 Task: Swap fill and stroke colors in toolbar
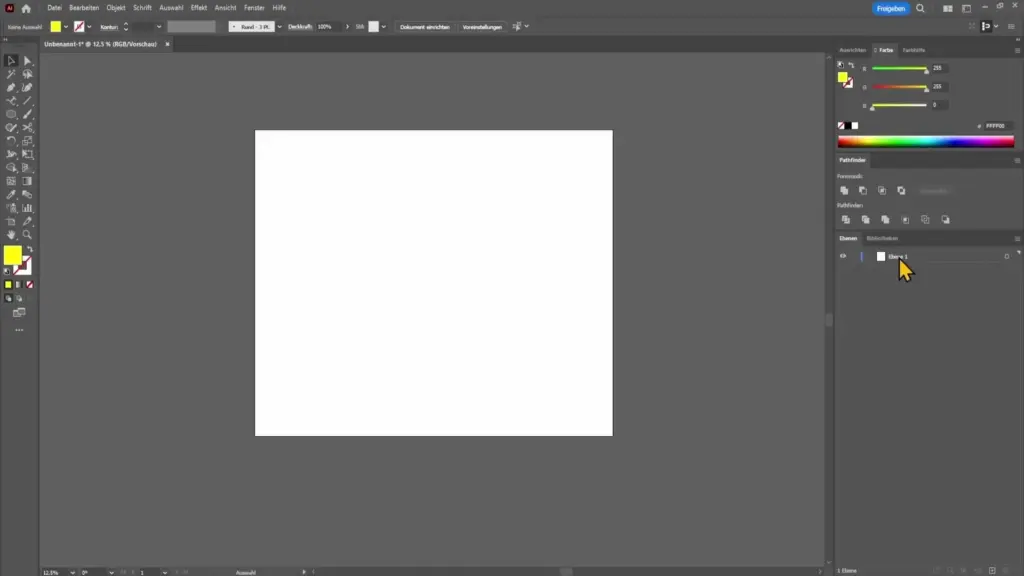coord(30,248)
